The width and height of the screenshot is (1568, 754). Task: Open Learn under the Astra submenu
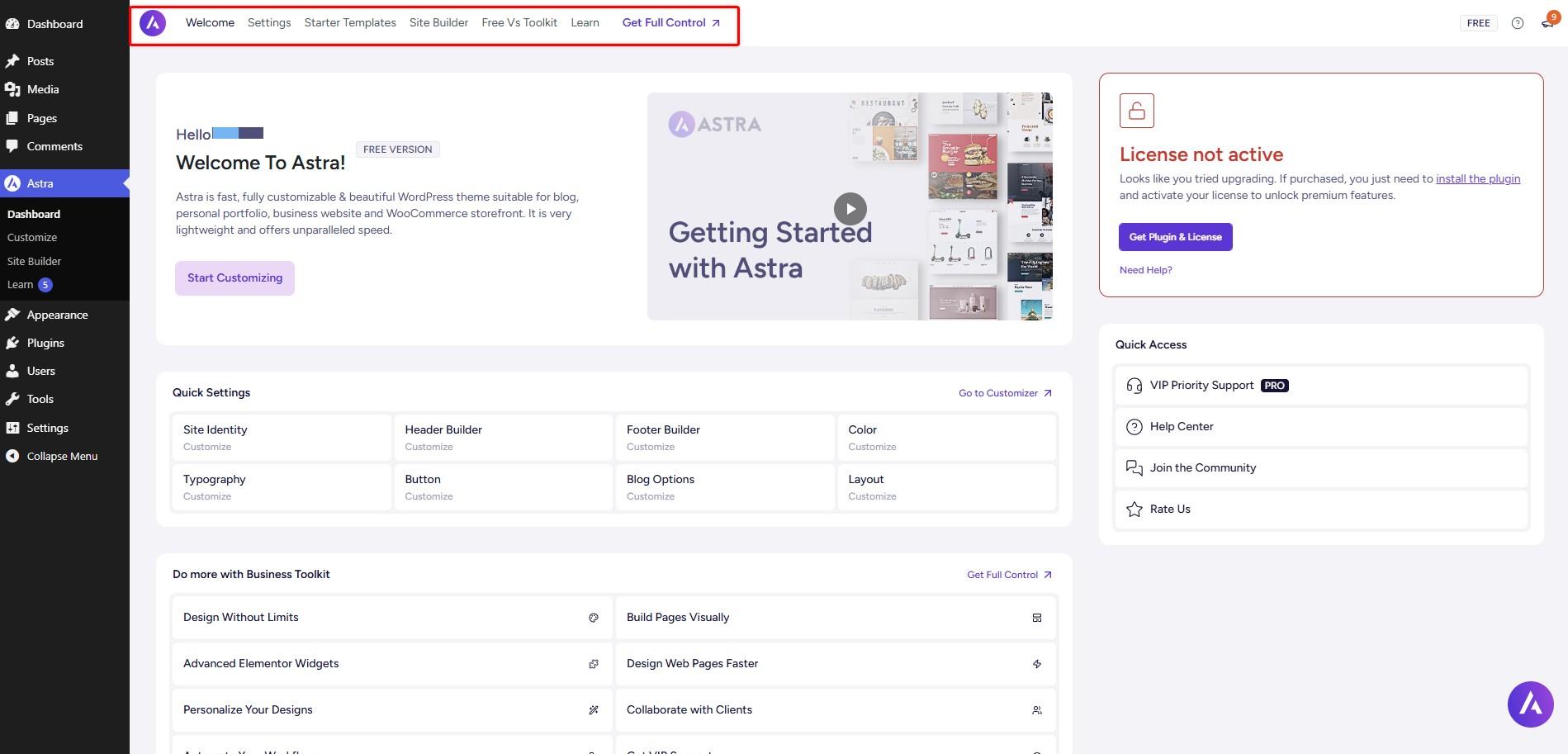20,285
